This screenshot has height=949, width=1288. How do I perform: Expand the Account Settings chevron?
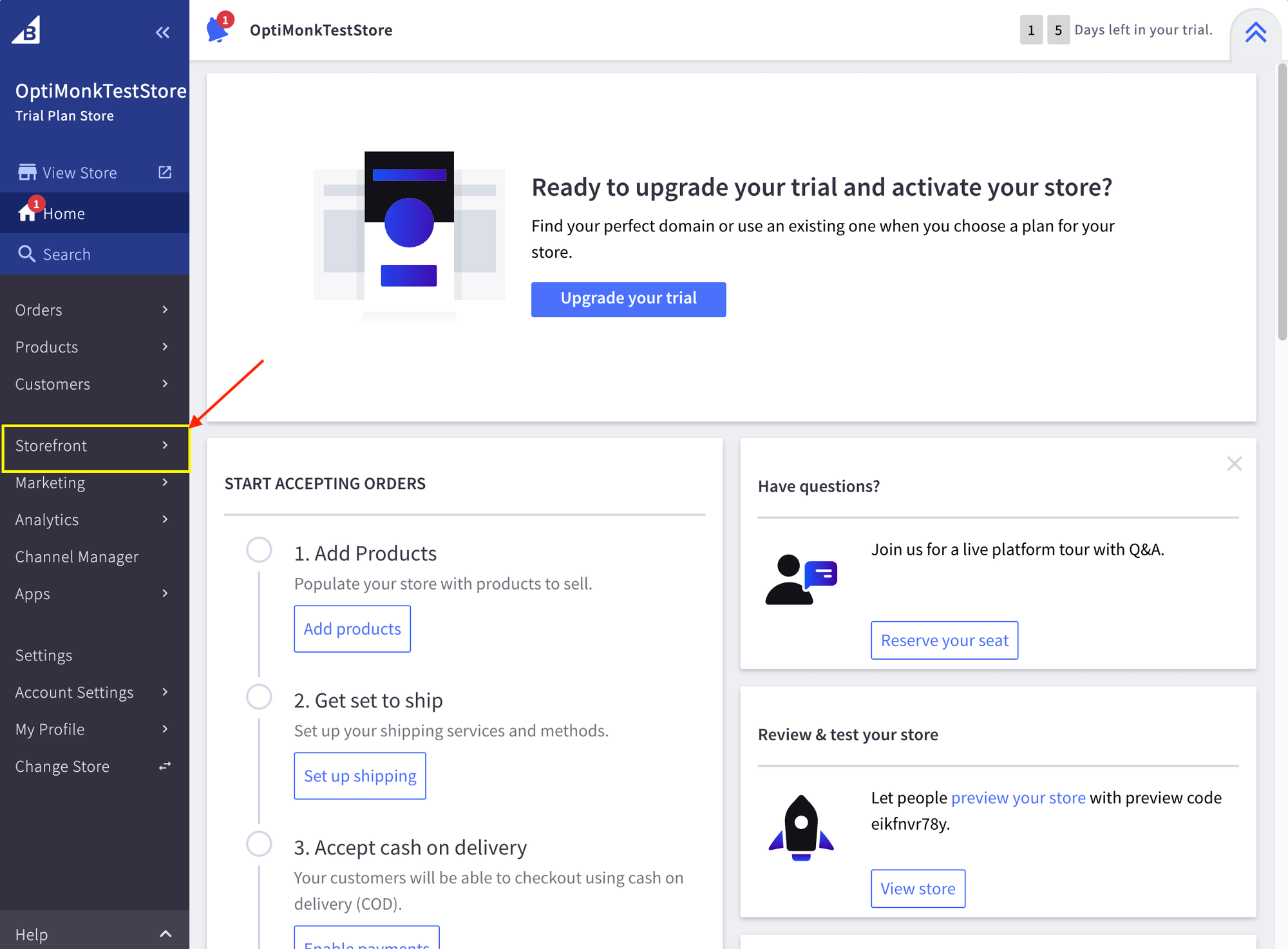point(165,692)
